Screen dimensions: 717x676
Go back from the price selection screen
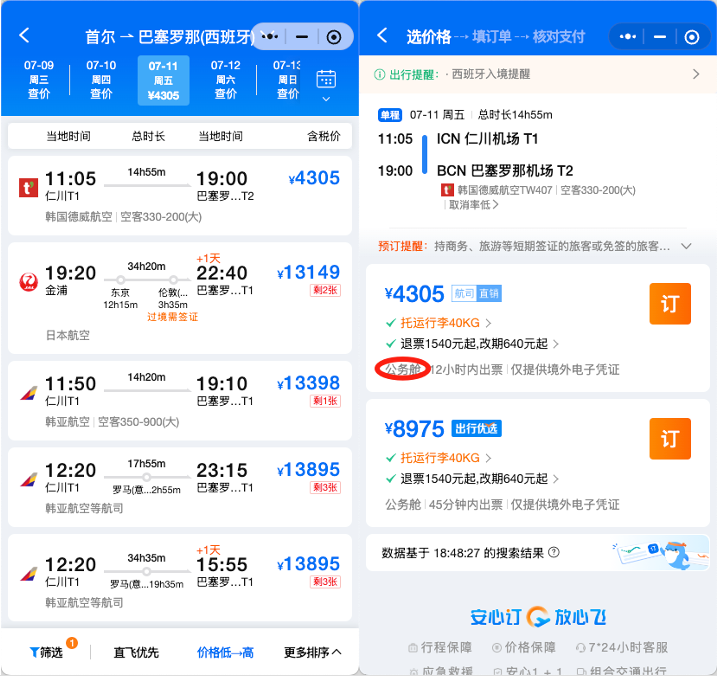pyautogui.click(x=382, y=35)
